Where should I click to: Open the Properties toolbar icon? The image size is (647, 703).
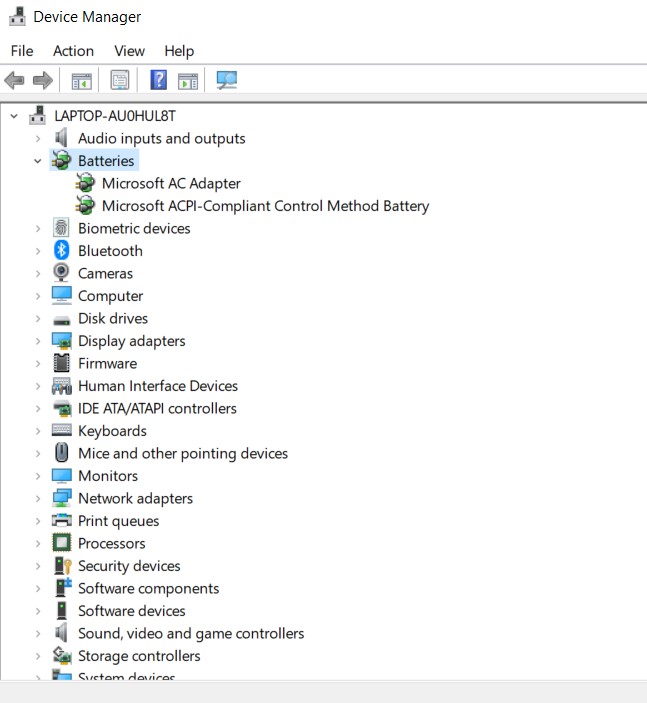pyautogui.click(x=120, y=80)
